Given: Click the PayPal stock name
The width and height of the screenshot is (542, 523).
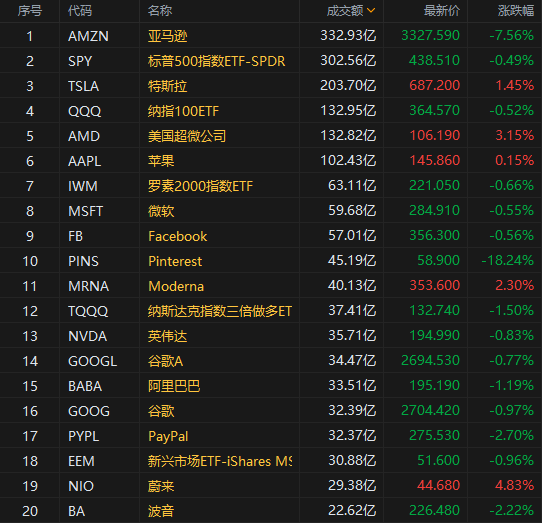Looking at the screenshot, I should coord(168,436).
